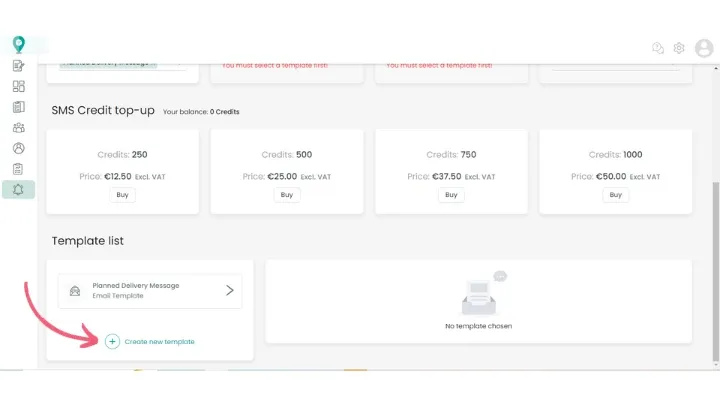Open the dashboard grid sidebar icon
This screenshot has width=720, height=405.
click(18, 86)
